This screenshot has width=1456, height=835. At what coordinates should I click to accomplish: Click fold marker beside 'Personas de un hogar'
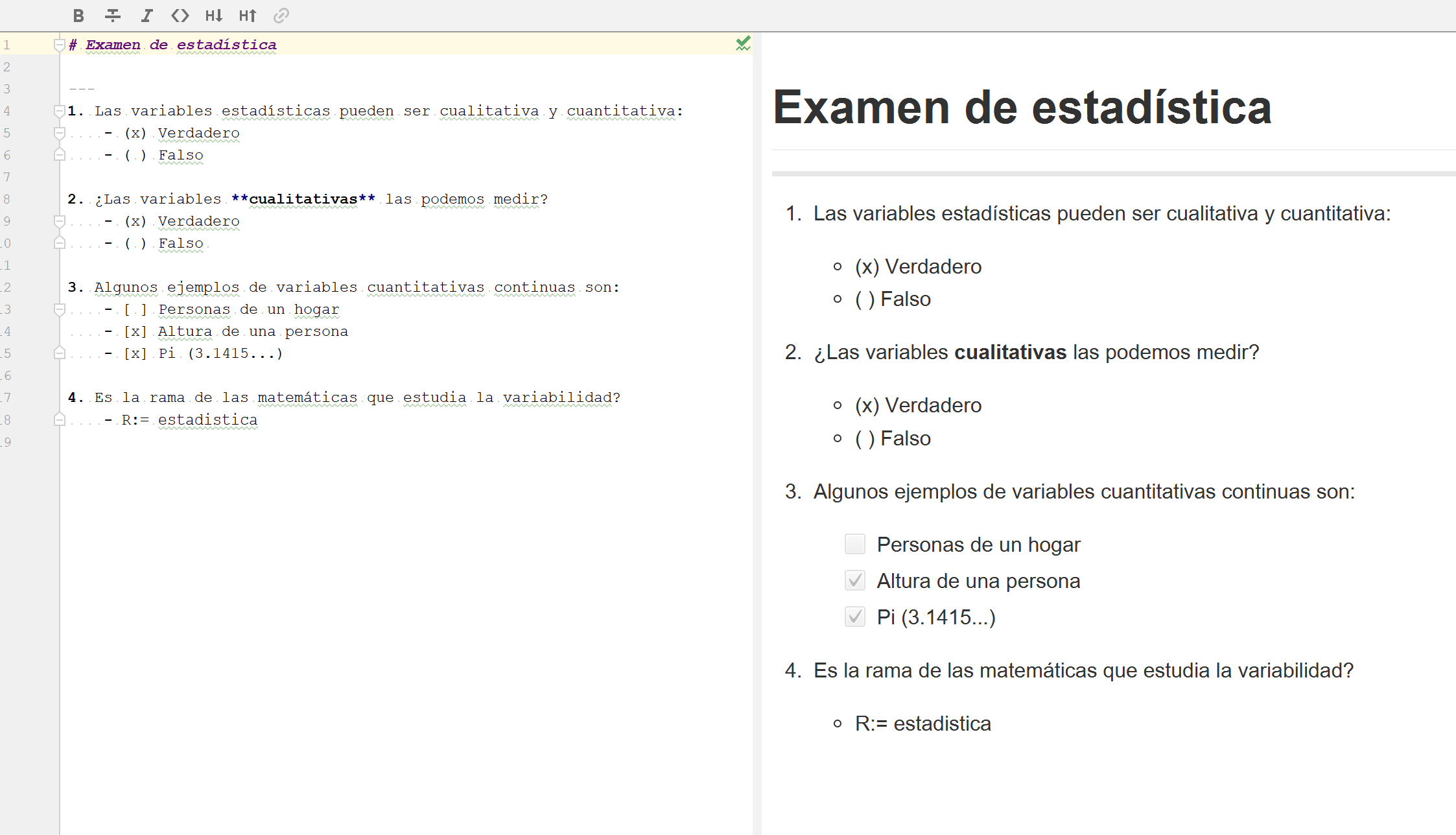point(59,309)
